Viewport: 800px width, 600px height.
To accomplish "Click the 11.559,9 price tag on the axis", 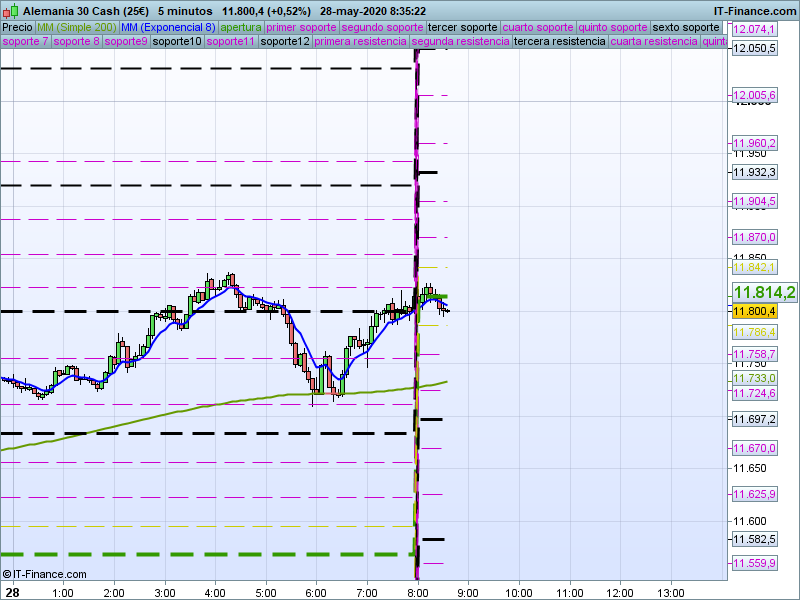I will point(754,564).
